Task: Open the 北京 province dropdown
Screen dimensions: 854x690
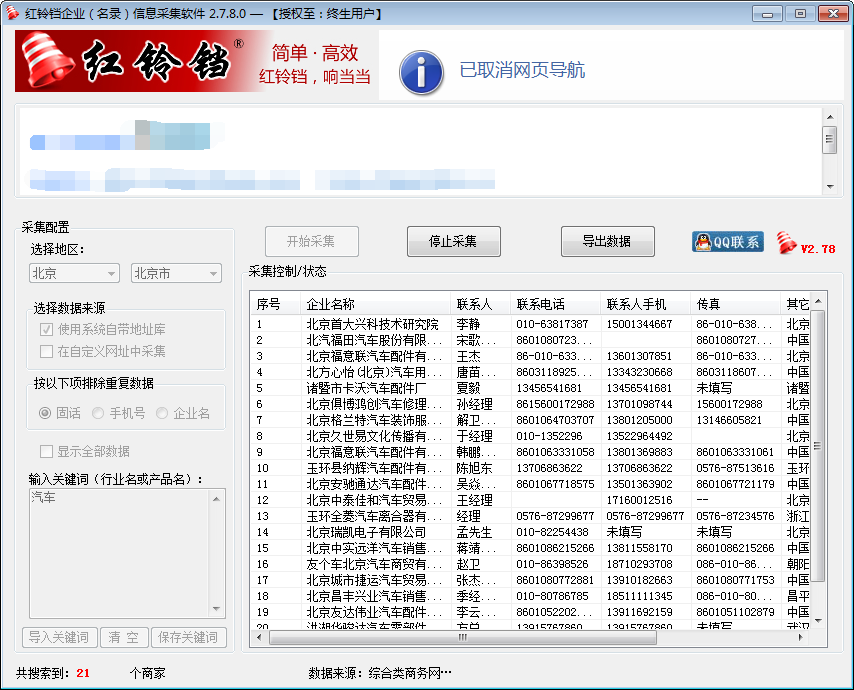Action: tap(74, 273)
